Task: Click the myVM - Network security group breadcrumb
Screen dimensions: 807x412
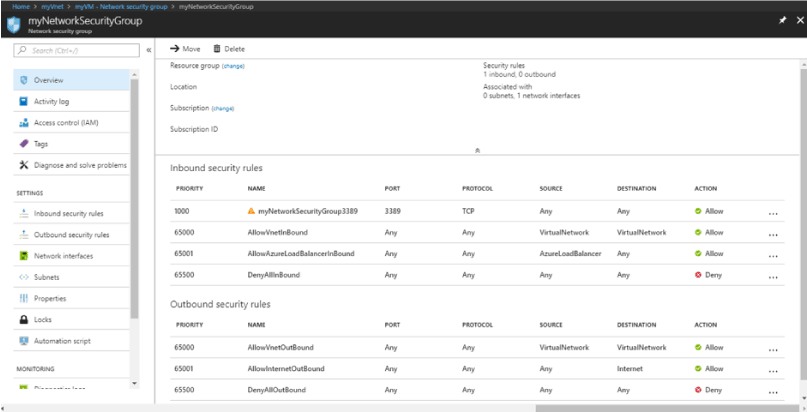Action: point(121,7)
